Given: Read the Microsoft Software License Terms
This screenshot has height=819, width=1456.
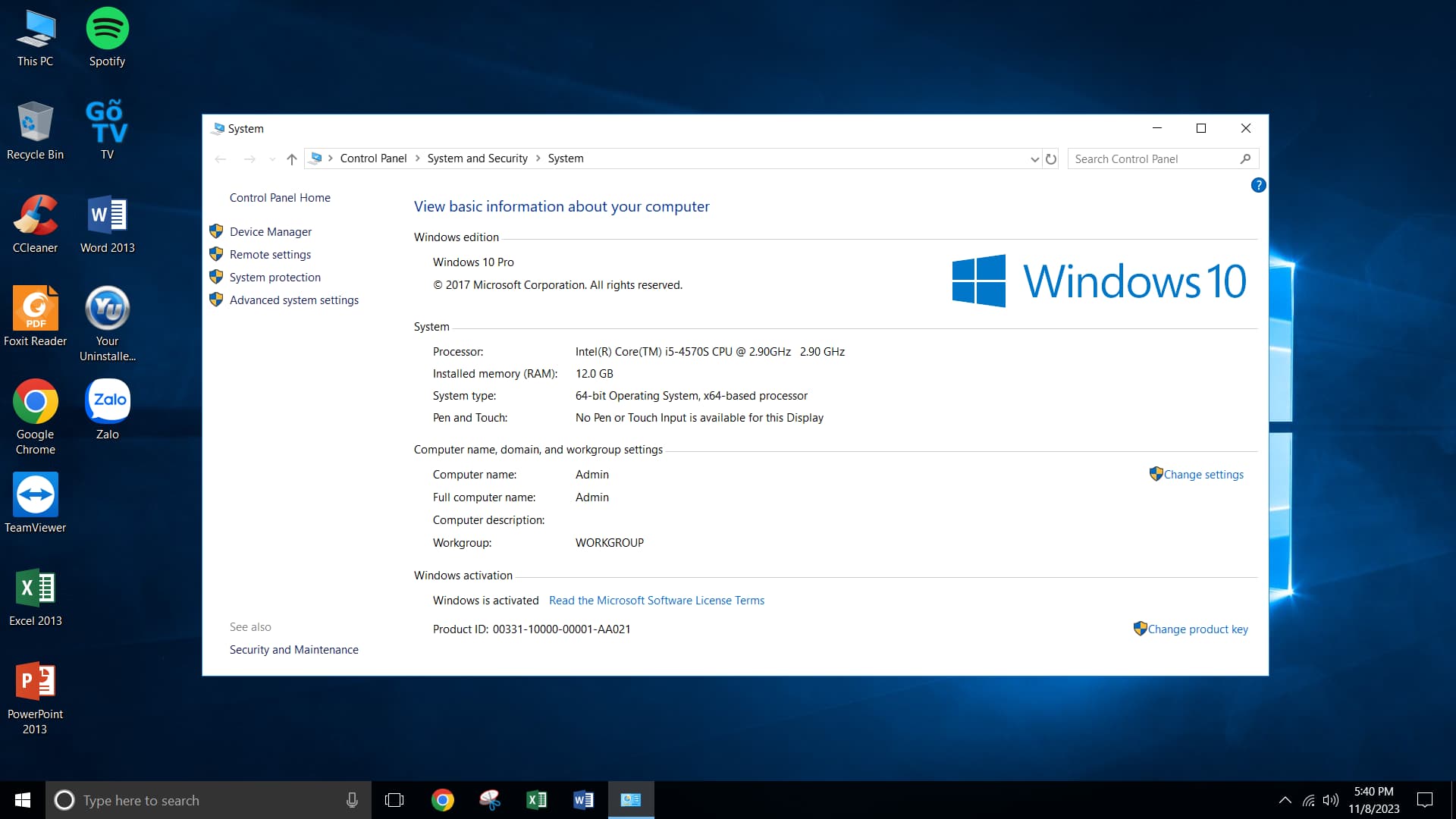Looking at the screenshot, I should tap(657, 601).
